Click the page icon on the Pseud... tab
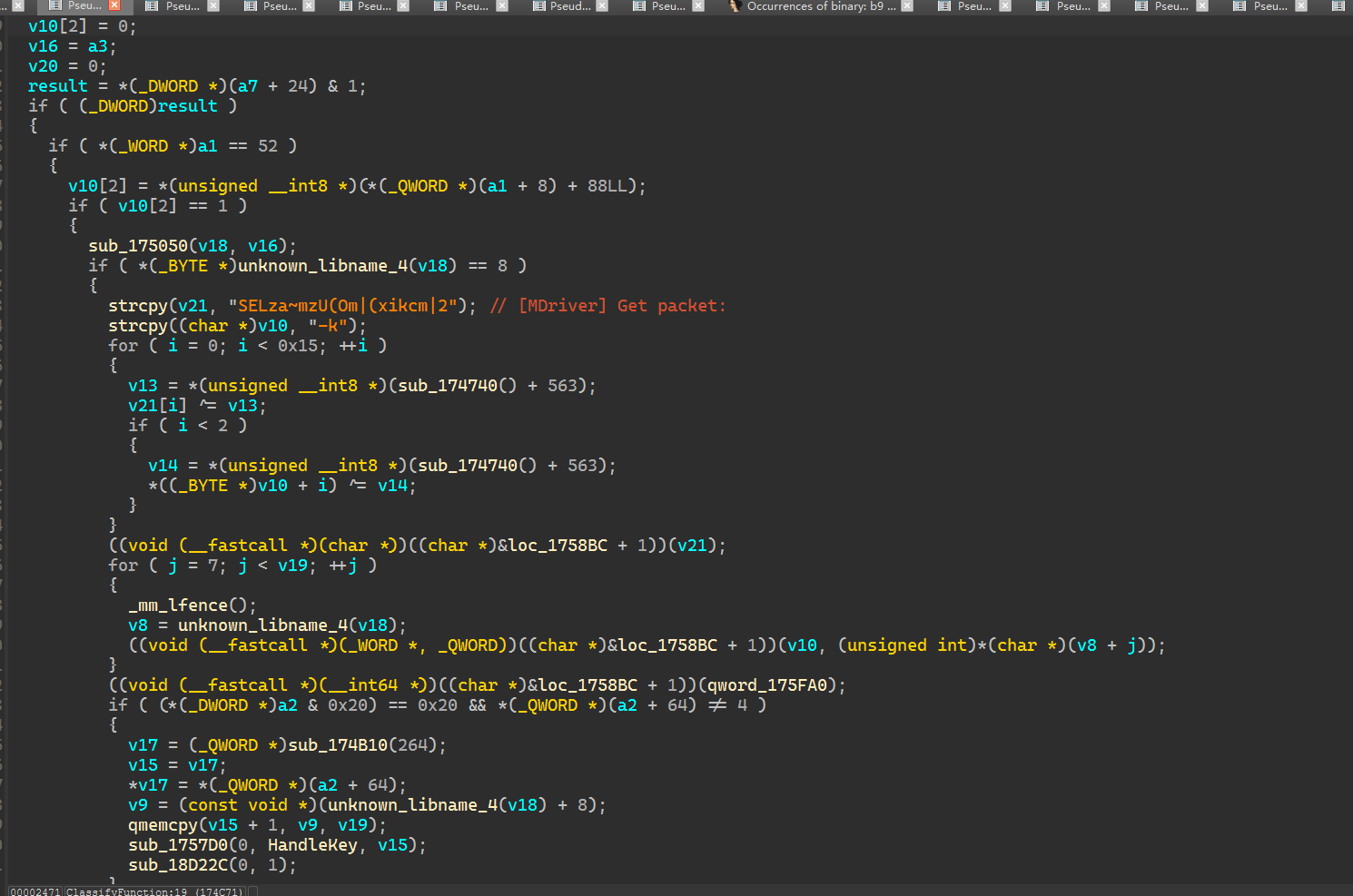 point(538,5)
